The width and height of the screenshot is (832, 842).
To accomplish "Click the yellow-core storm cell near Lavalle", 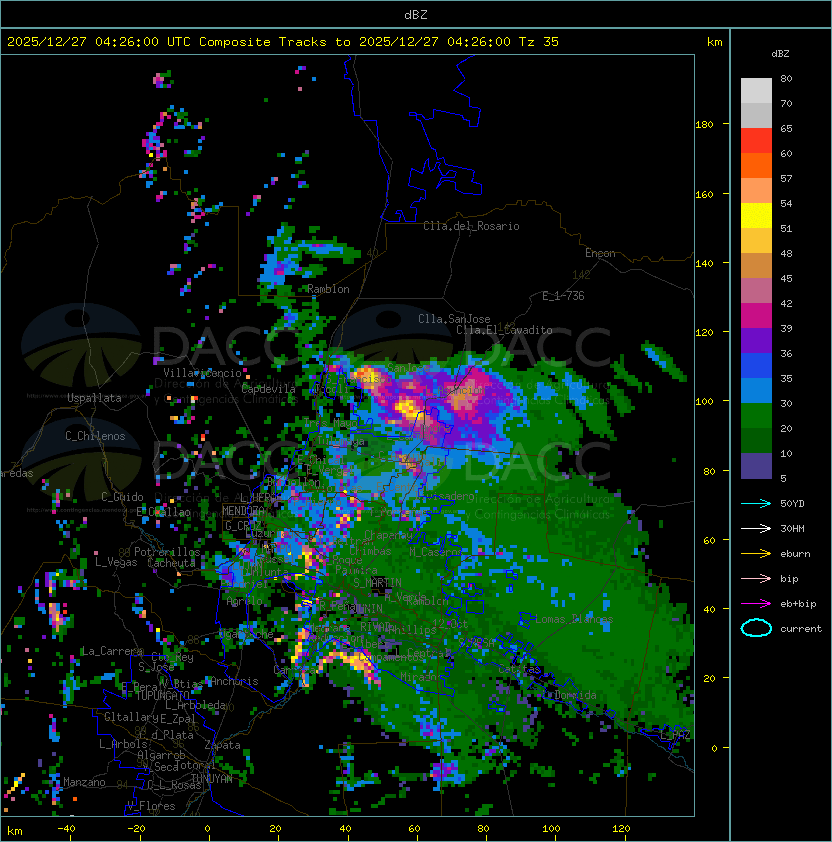I will 407,407.
